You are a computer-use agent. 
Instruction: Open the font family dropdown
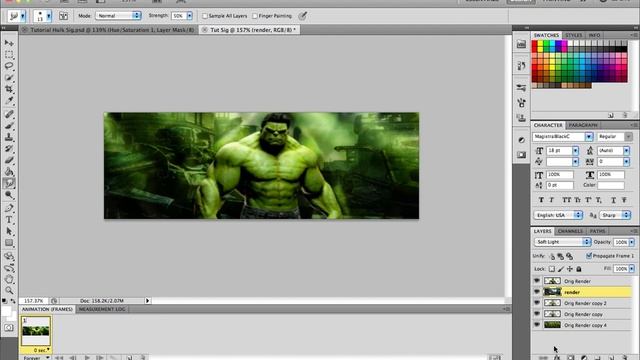[x=589, y=137]
